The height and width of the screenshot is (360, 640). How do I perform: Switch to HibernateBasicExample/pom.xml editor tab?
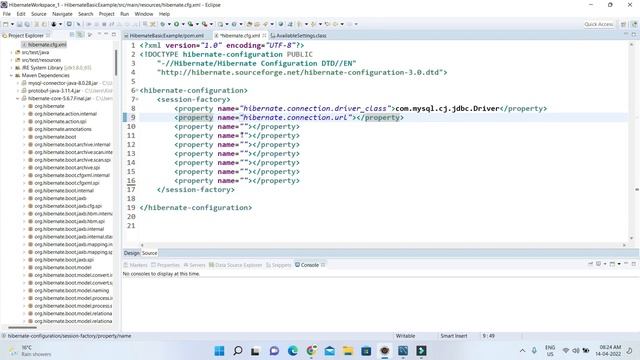[164, 36]
